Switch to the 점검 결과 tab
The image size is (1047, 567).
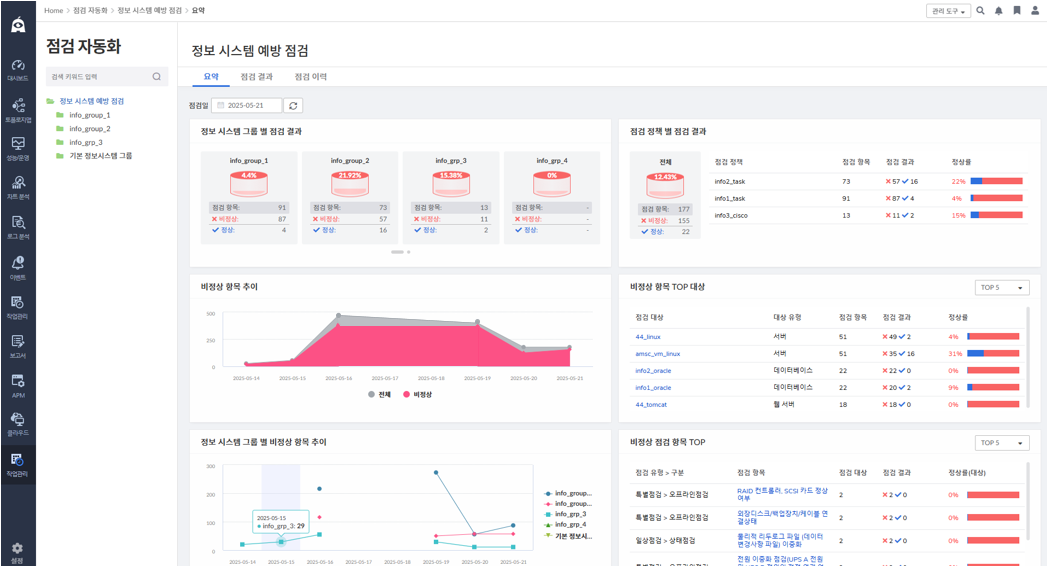pos(256,77)
